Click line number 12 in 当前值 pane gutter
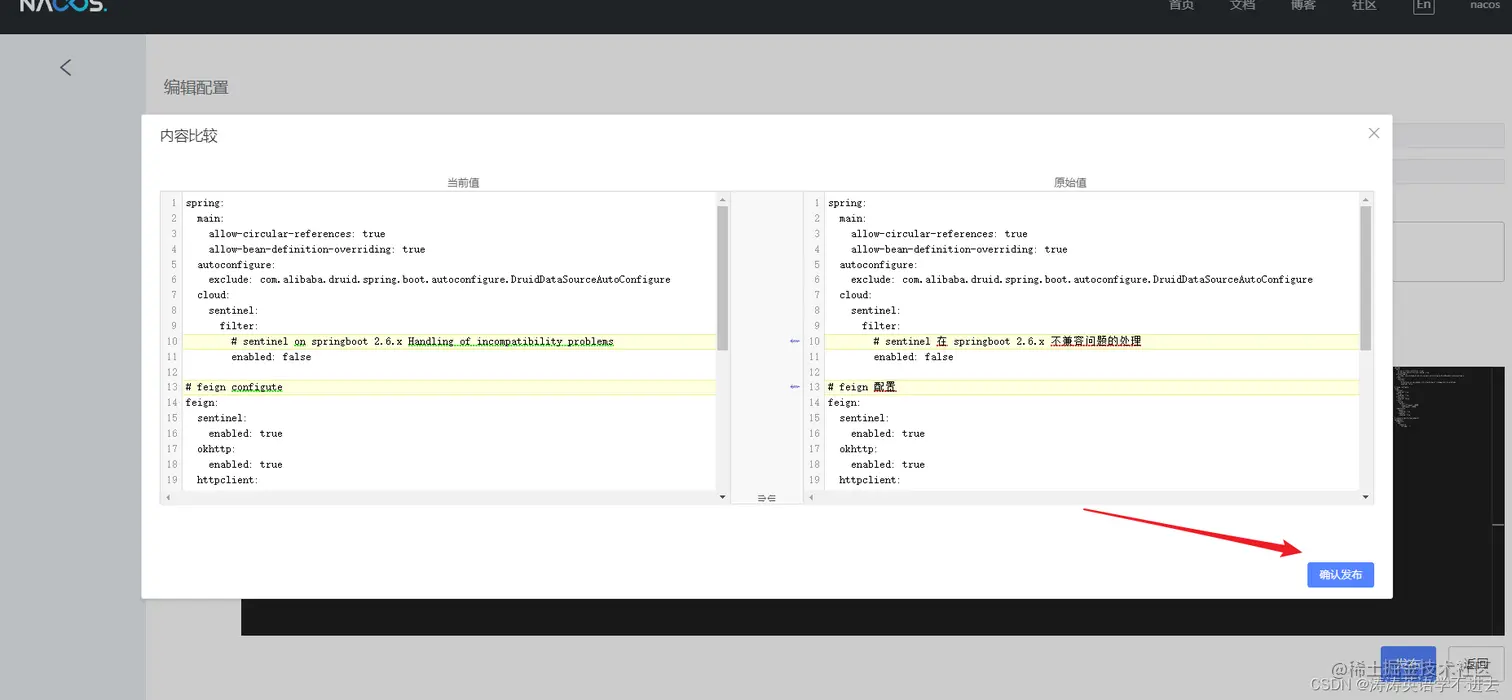Viewport: 1512px width, 700px height. 172,372
